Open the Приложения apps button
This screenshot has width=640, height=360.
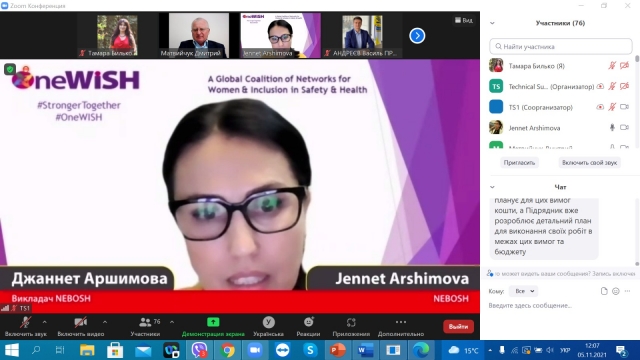pos(351,327)
